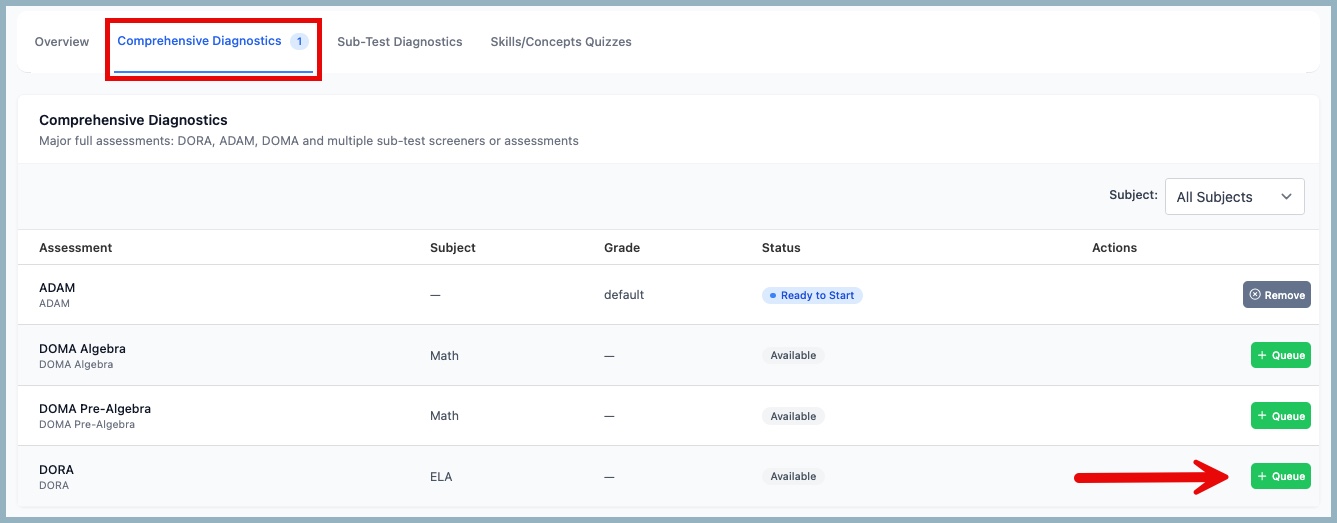
Task: Click the Subject dropdown chevron arrow
Action: tap(1286, 197)
